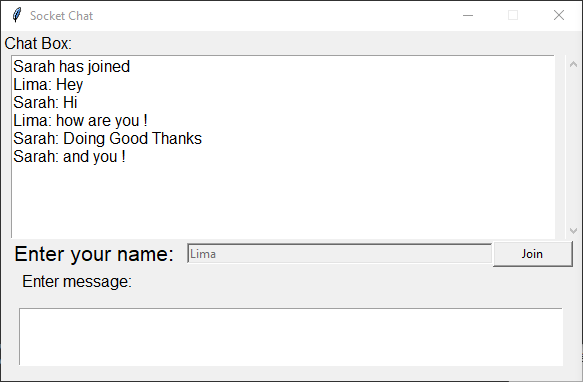Click the "Sarah: Doing Good Thanks" message
The image size is (583, 382).
[x=107, y=138]
